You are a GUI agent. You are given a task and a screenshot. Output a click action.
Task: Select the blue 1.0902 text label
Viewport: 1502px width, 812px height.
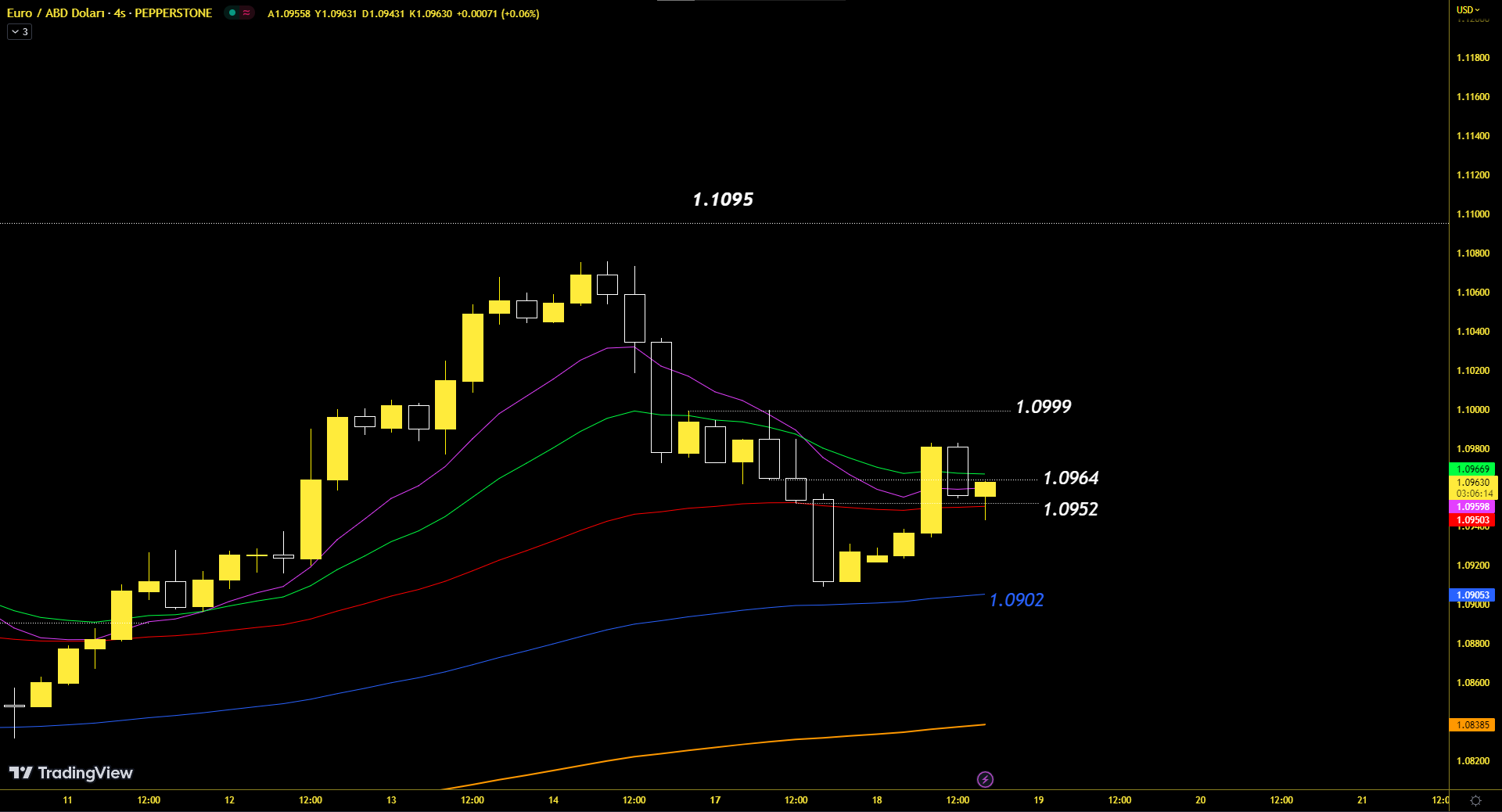tap(1016, 600)
